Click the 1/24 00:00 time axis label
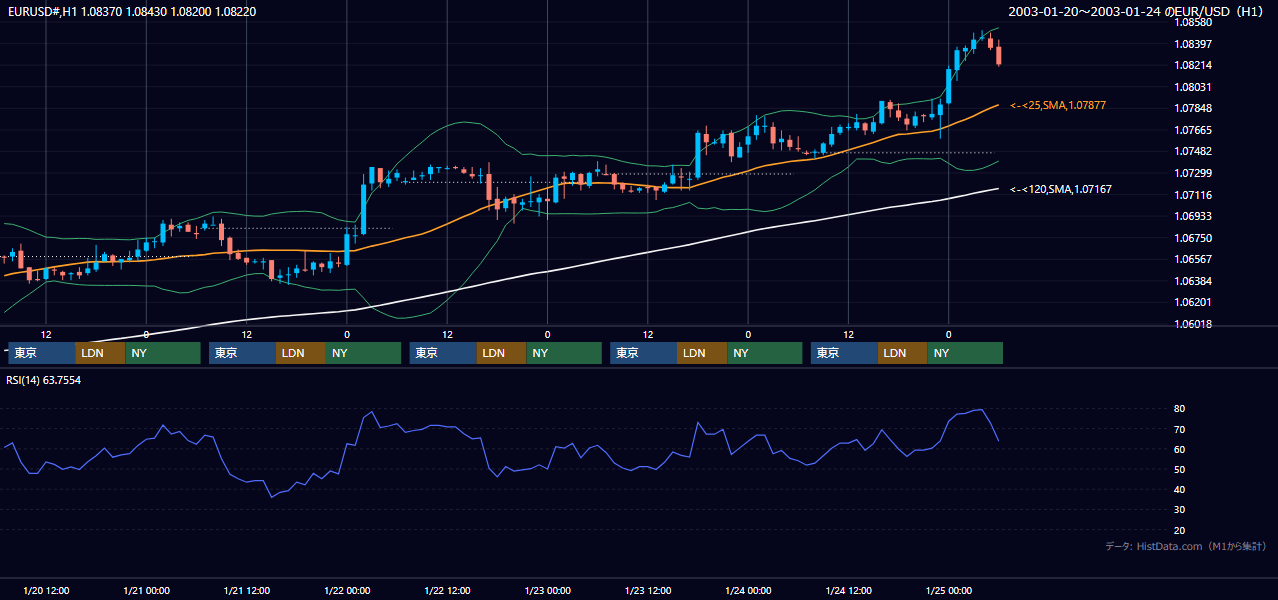Viewport: 1278px width, 600px height. tap(748, 590)
